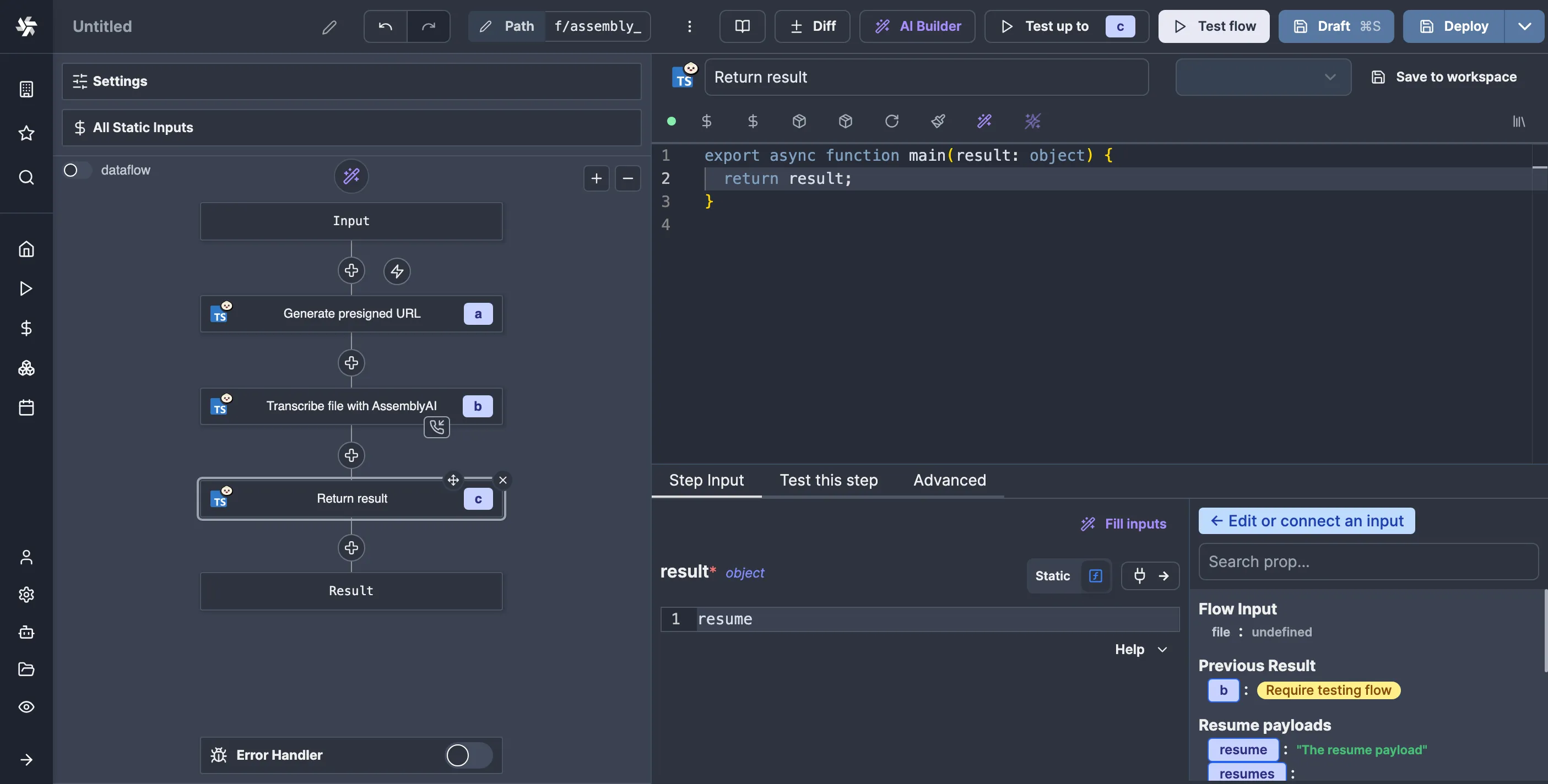Click Fill inputs link
Screen dimensions: 1548x784
(x=1123, y=524)
